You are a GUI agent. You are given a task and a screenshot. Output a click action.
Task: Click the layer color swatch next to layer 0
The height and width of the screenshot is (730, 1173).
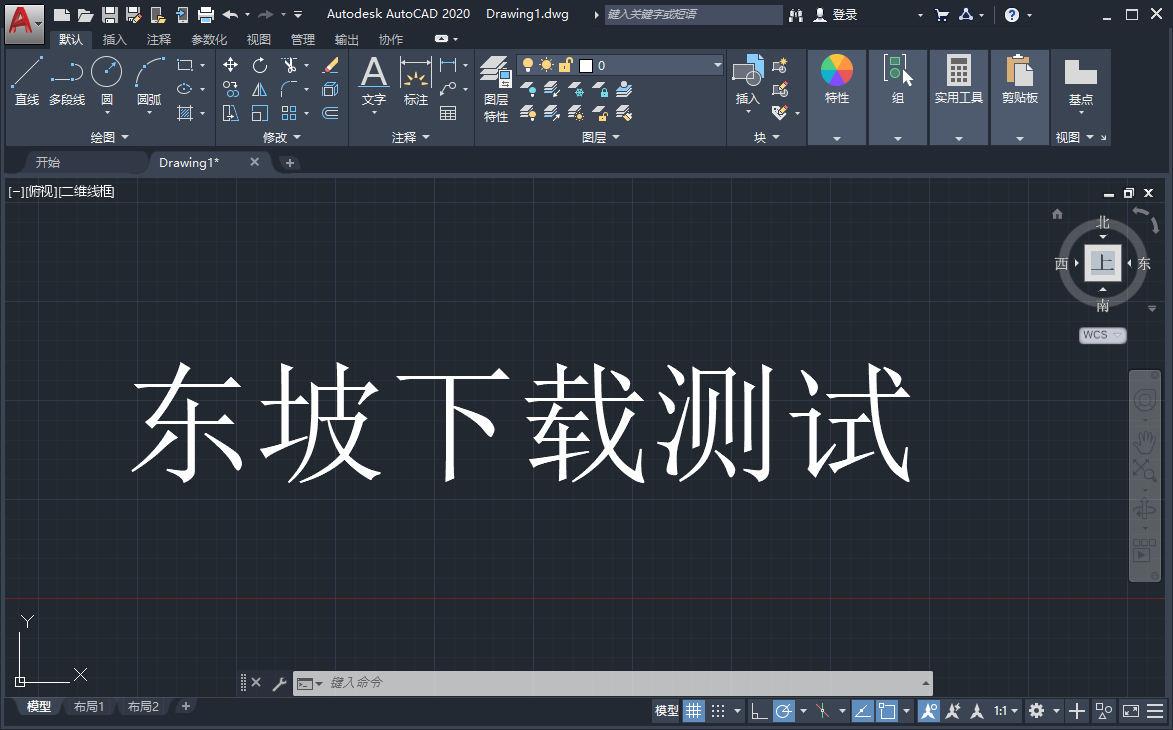(x=588, y=64)
